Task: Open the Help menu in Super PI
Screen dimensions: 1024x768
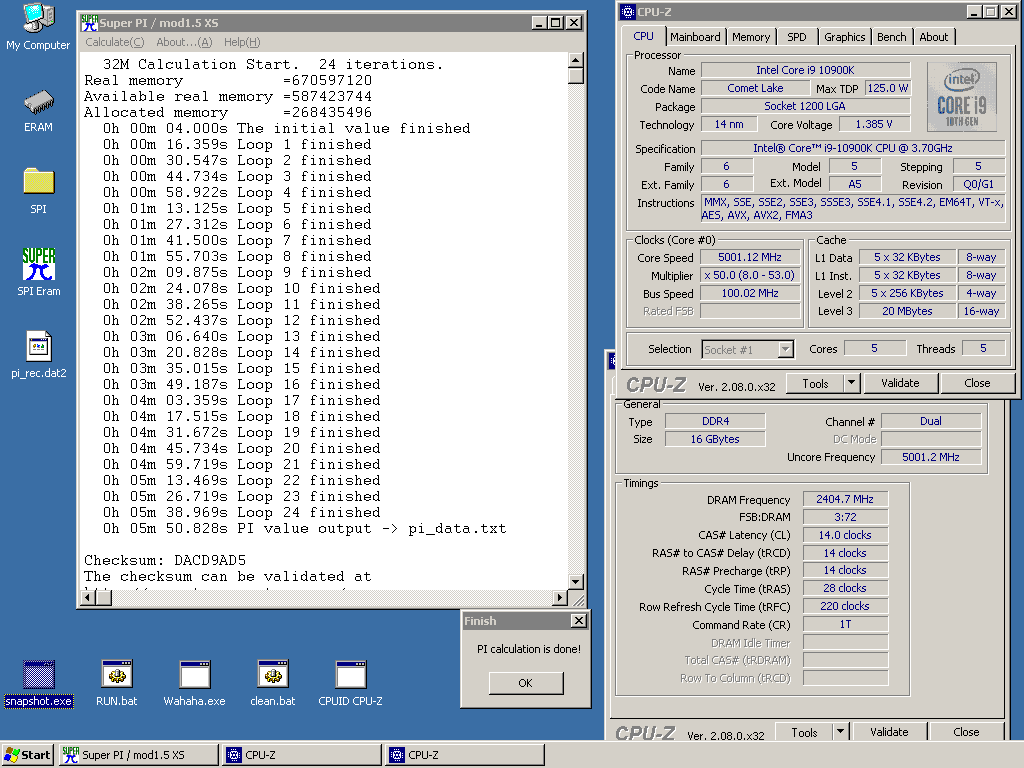Action: (242, 42)
